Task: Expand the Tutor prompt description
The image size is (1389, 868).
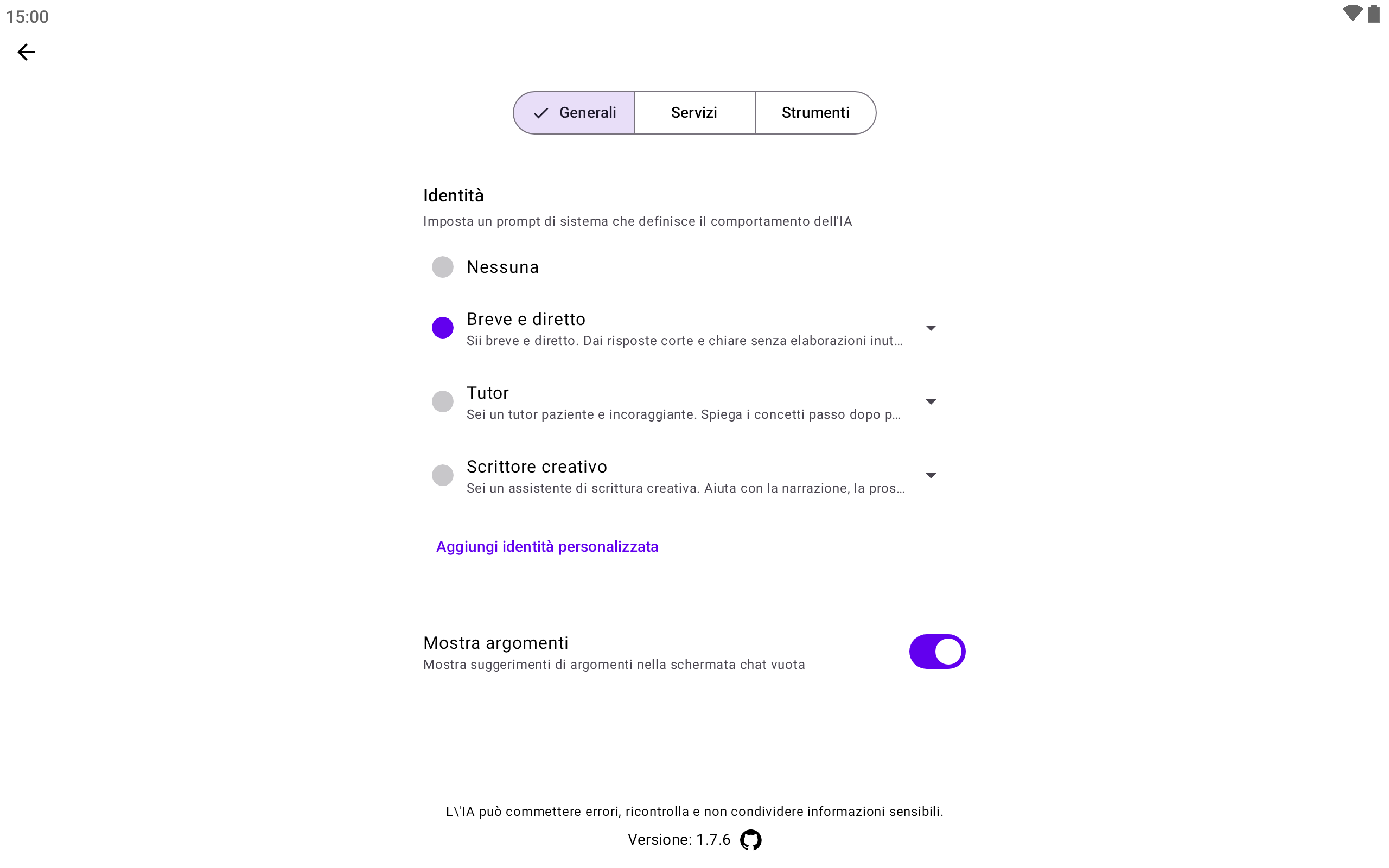Action: 931,402
